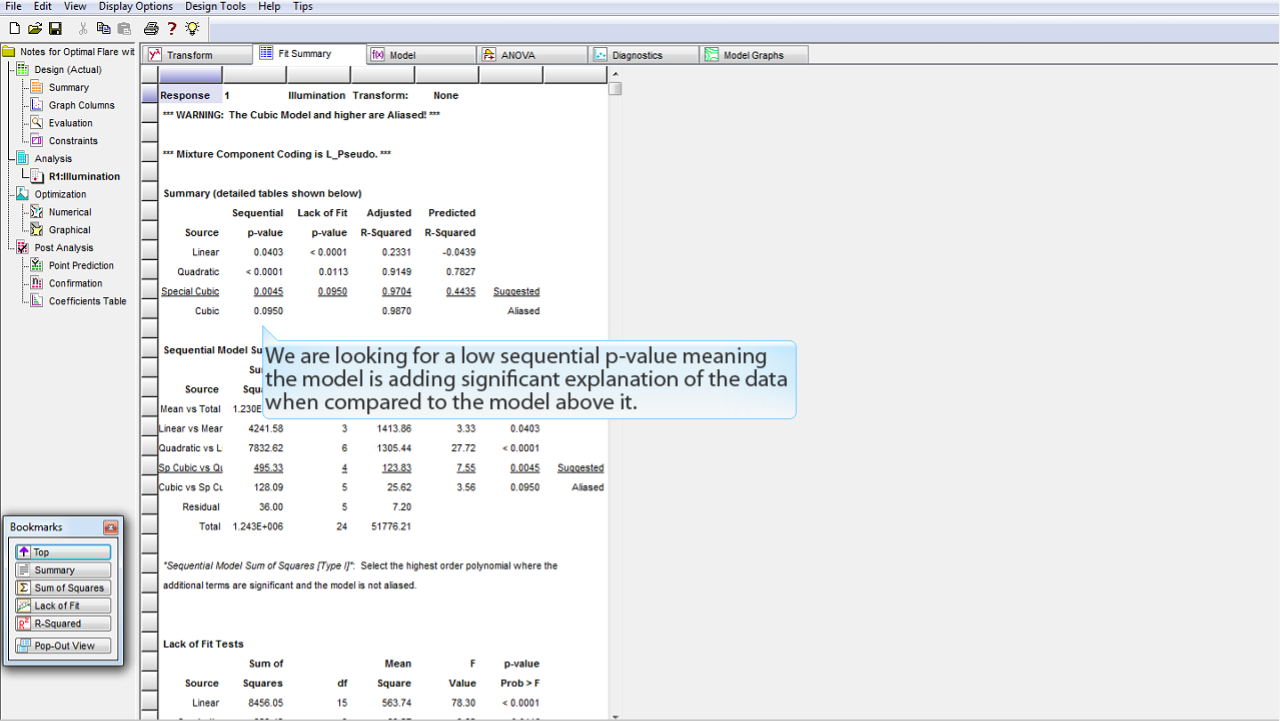Close the Bookmarks panel
1280x721 pixels.
coord(110,527)
